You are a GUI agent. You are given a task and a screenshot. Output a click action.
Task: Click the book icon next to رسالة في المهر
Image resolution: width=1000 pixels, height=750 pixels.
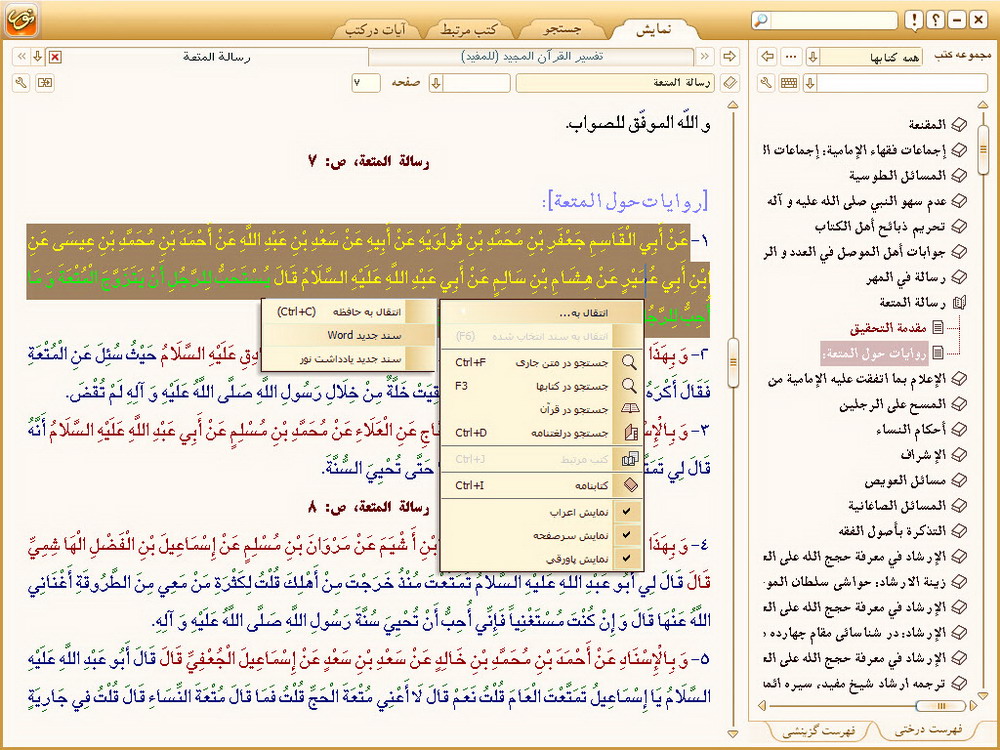[959, 277]
